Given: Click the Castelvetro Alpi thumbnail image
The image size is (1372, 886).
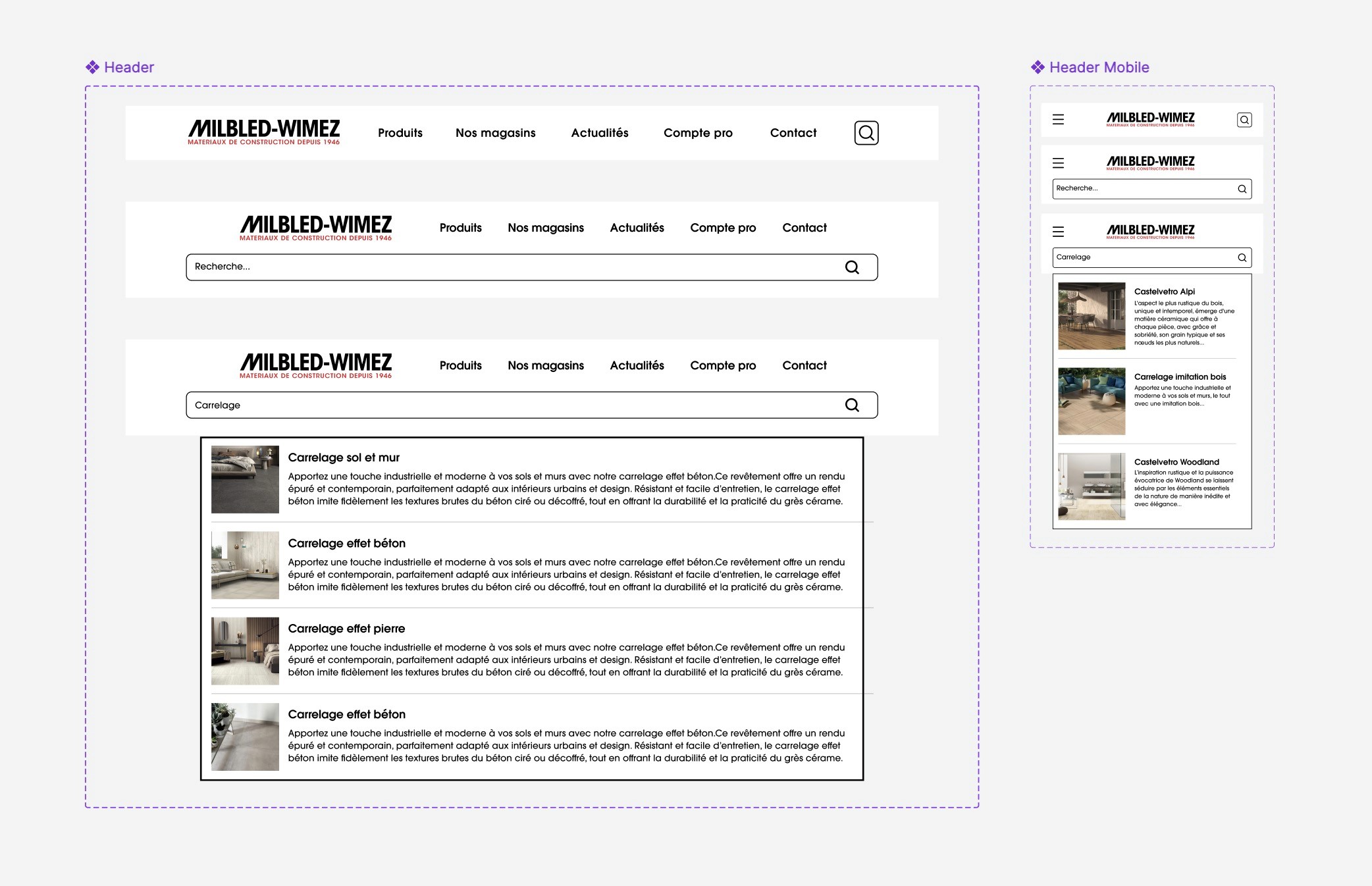Looking at the screenshot, I should tap(1091, 316).
